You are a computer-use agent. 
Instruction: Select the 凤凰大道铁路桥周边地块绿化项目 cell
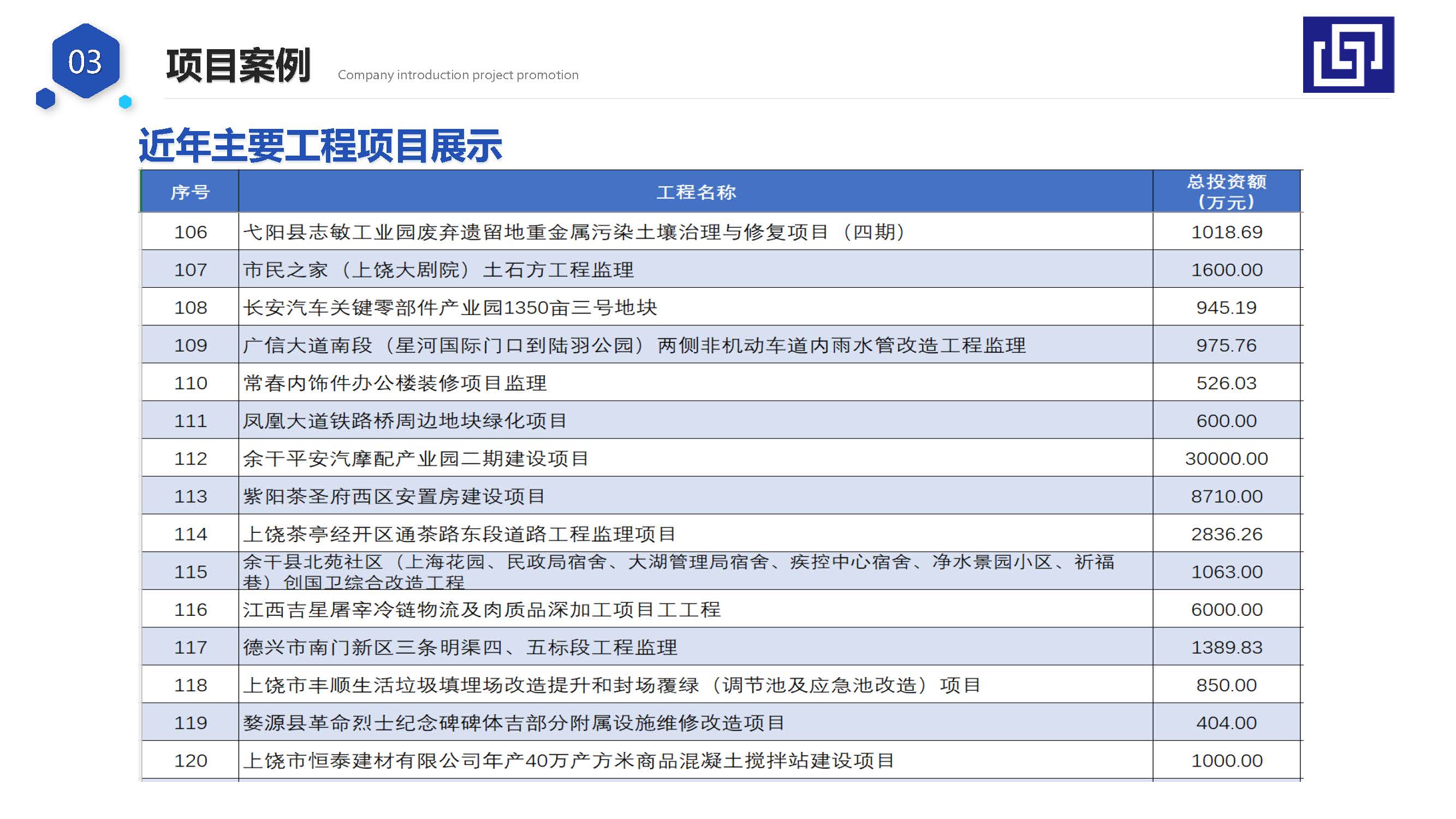point(696,420)
